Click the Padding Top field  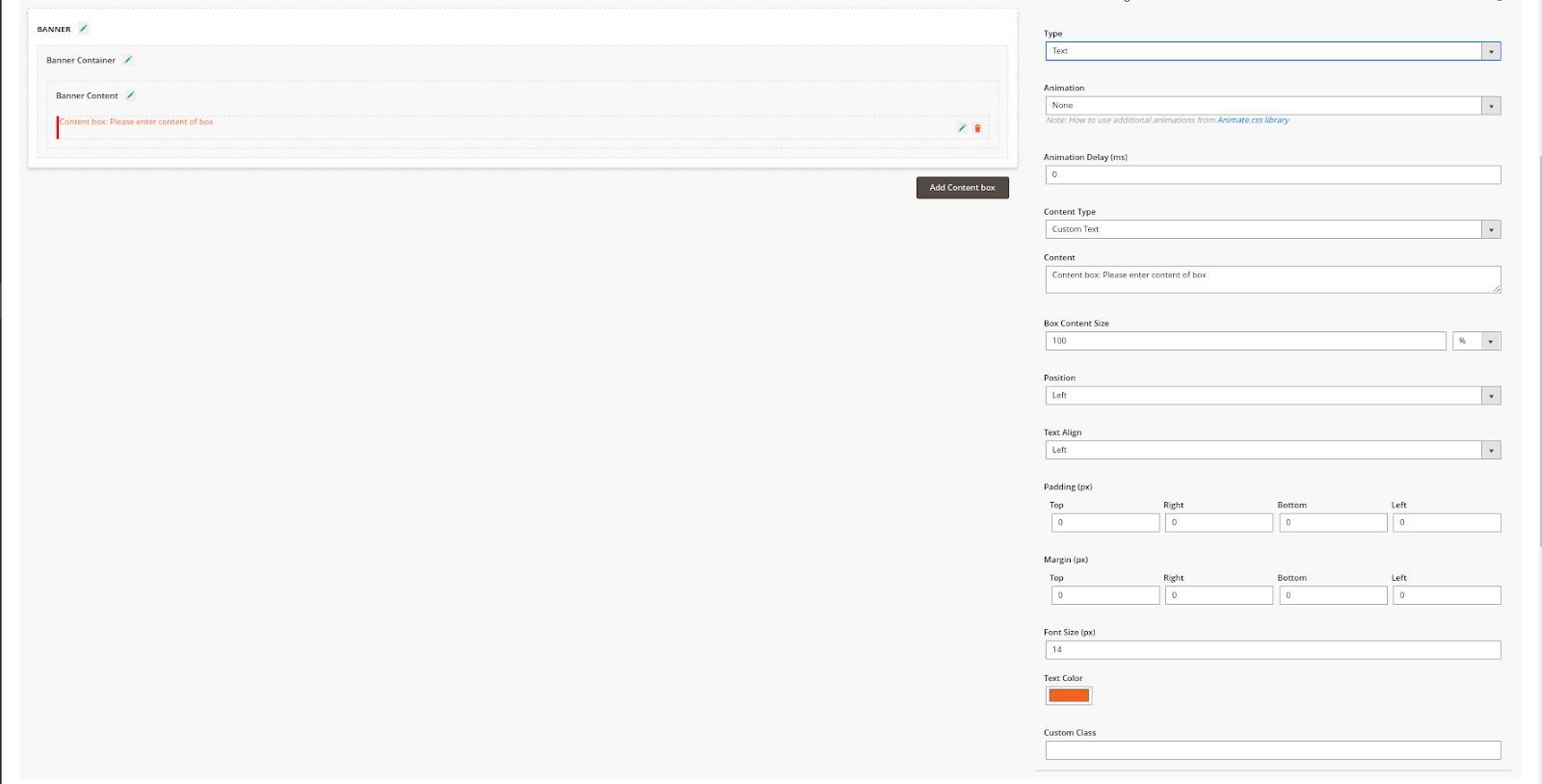click(x=1105, y=522)
